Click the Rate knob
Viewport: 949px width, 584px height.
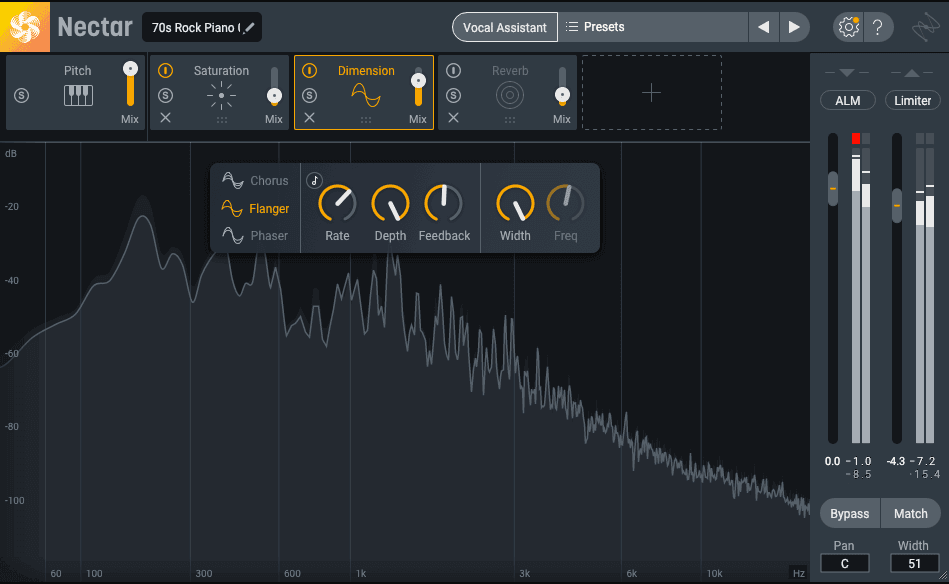tap(337, 203)
